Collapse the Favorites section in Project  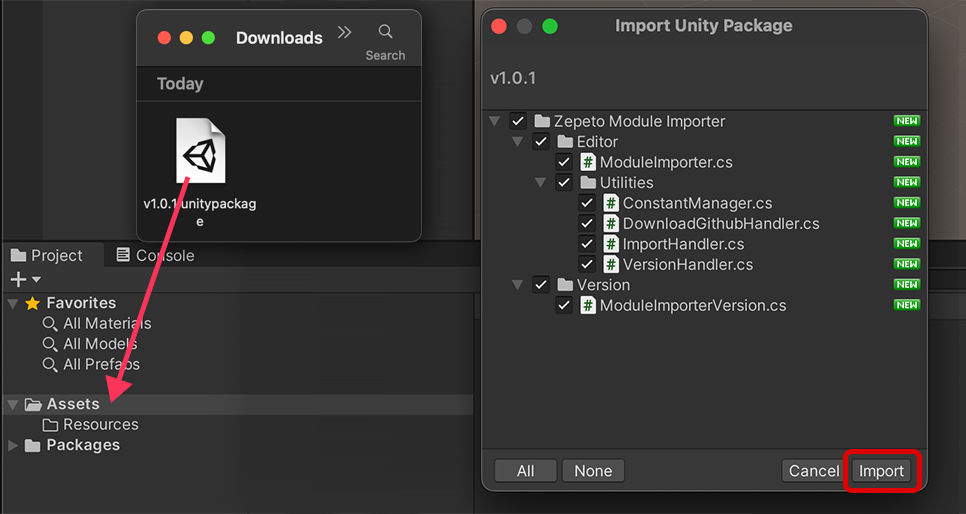(x=12, y=303)
